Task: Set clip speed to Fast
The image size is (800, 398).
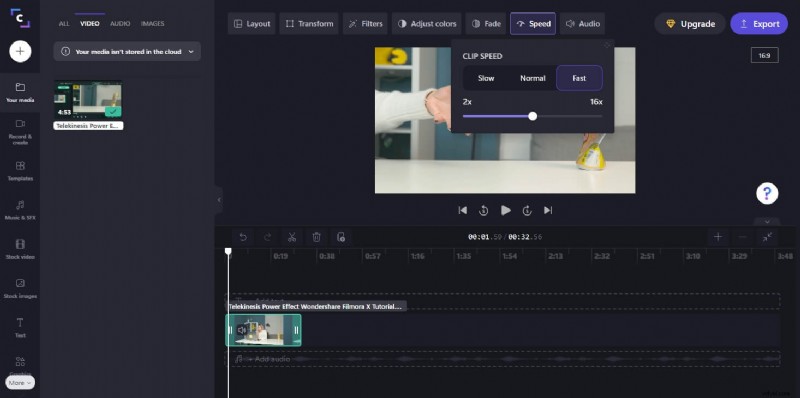Action: coord(579,78)
